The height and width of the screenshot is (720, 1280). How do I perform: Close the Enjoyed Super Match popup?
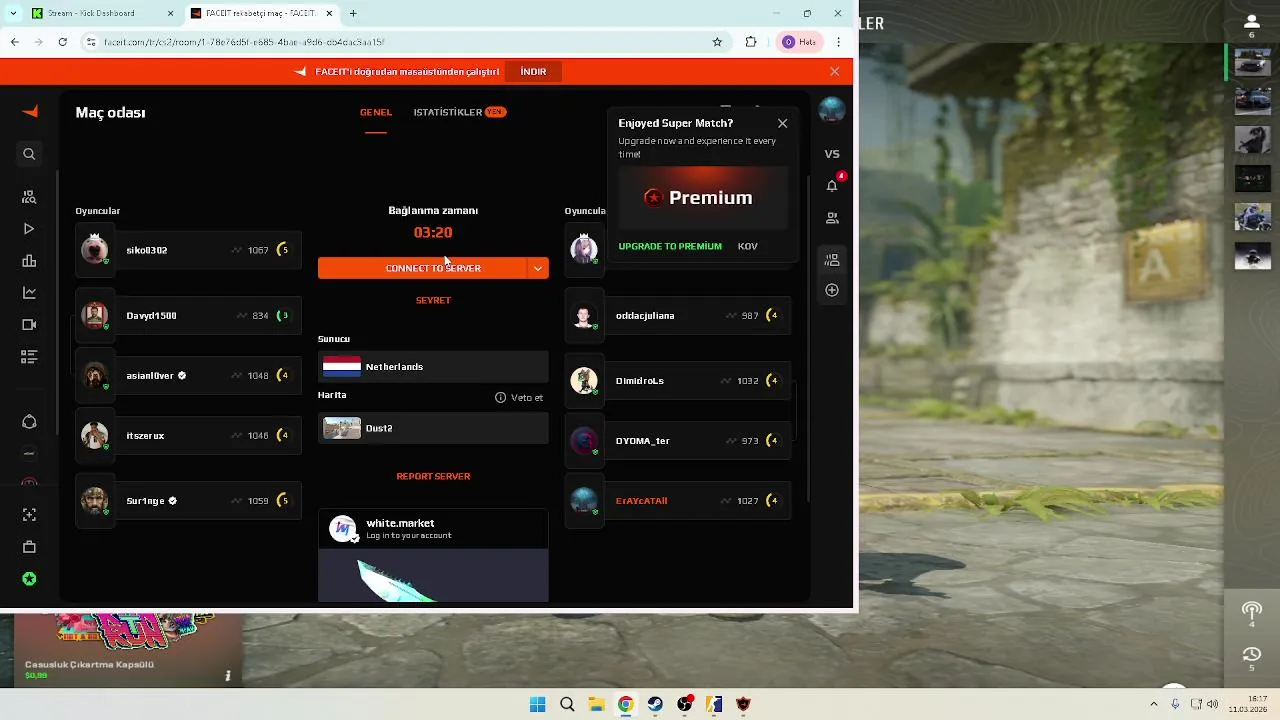coord(782,123)
